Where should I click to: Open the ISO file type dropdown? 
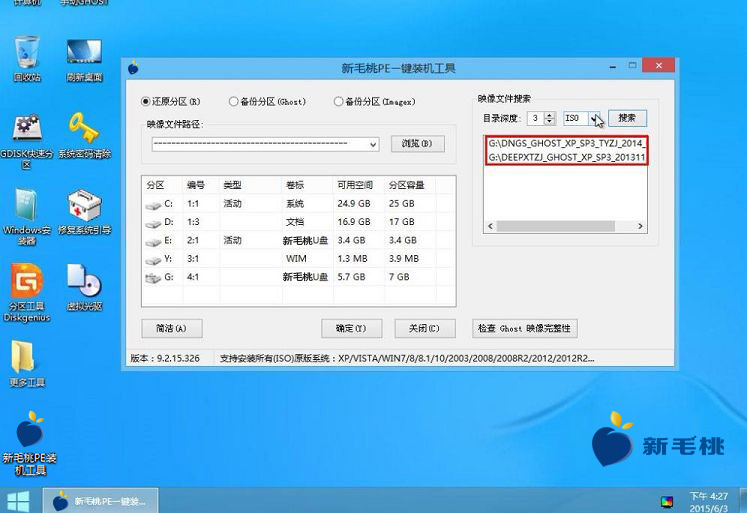594,118
